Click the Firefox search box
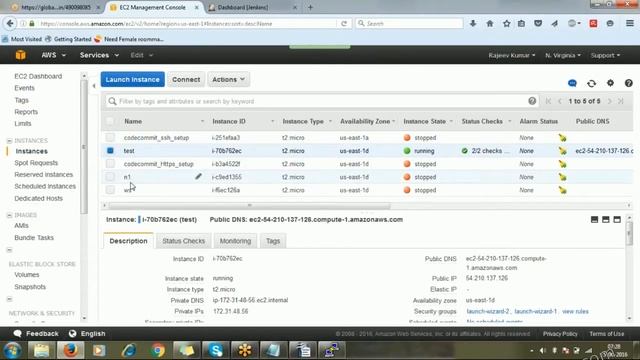This screenshot has width=640, height=360. 409,24
